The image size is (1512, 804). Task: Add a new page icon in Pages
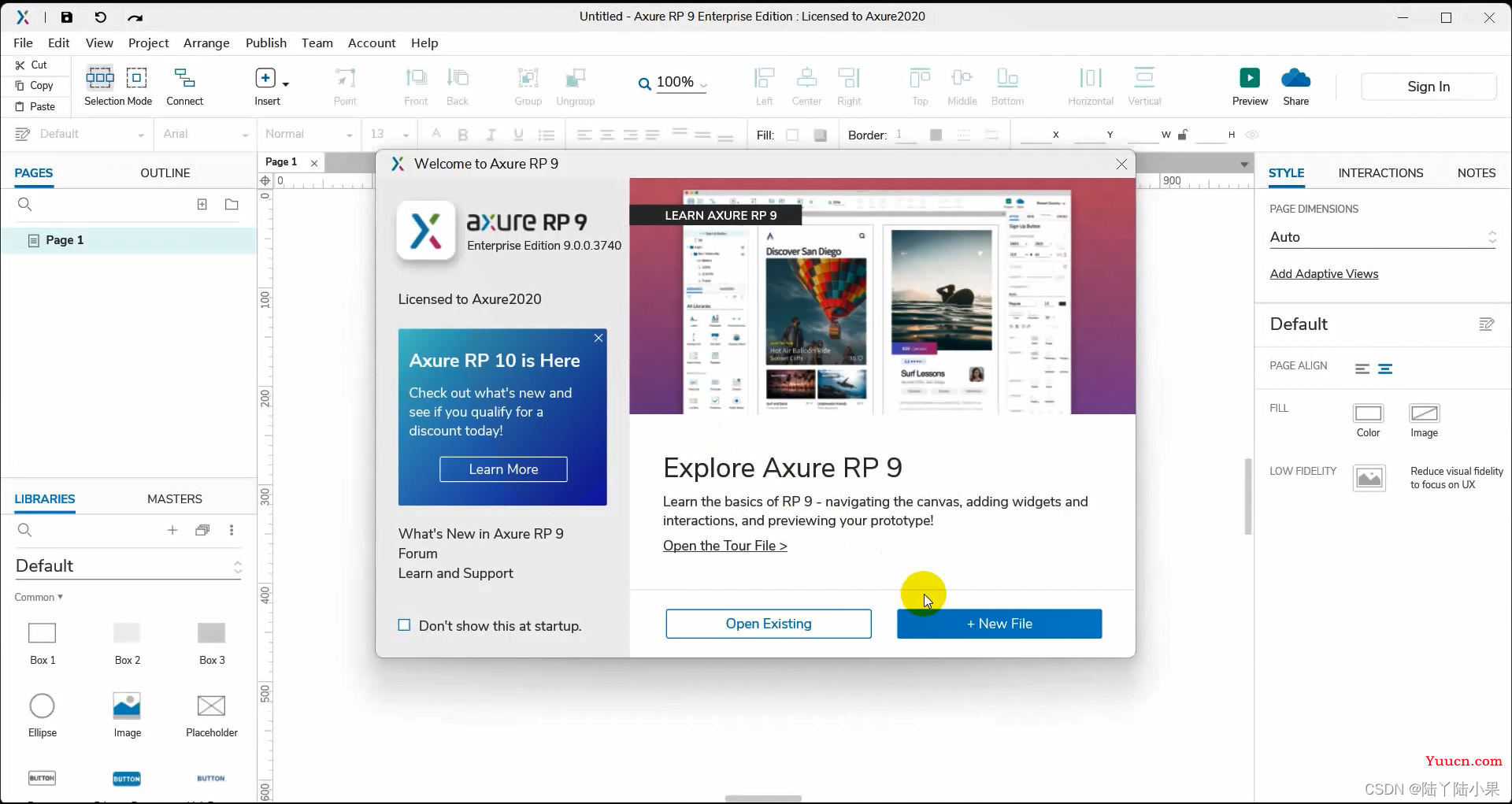[202, 204]
